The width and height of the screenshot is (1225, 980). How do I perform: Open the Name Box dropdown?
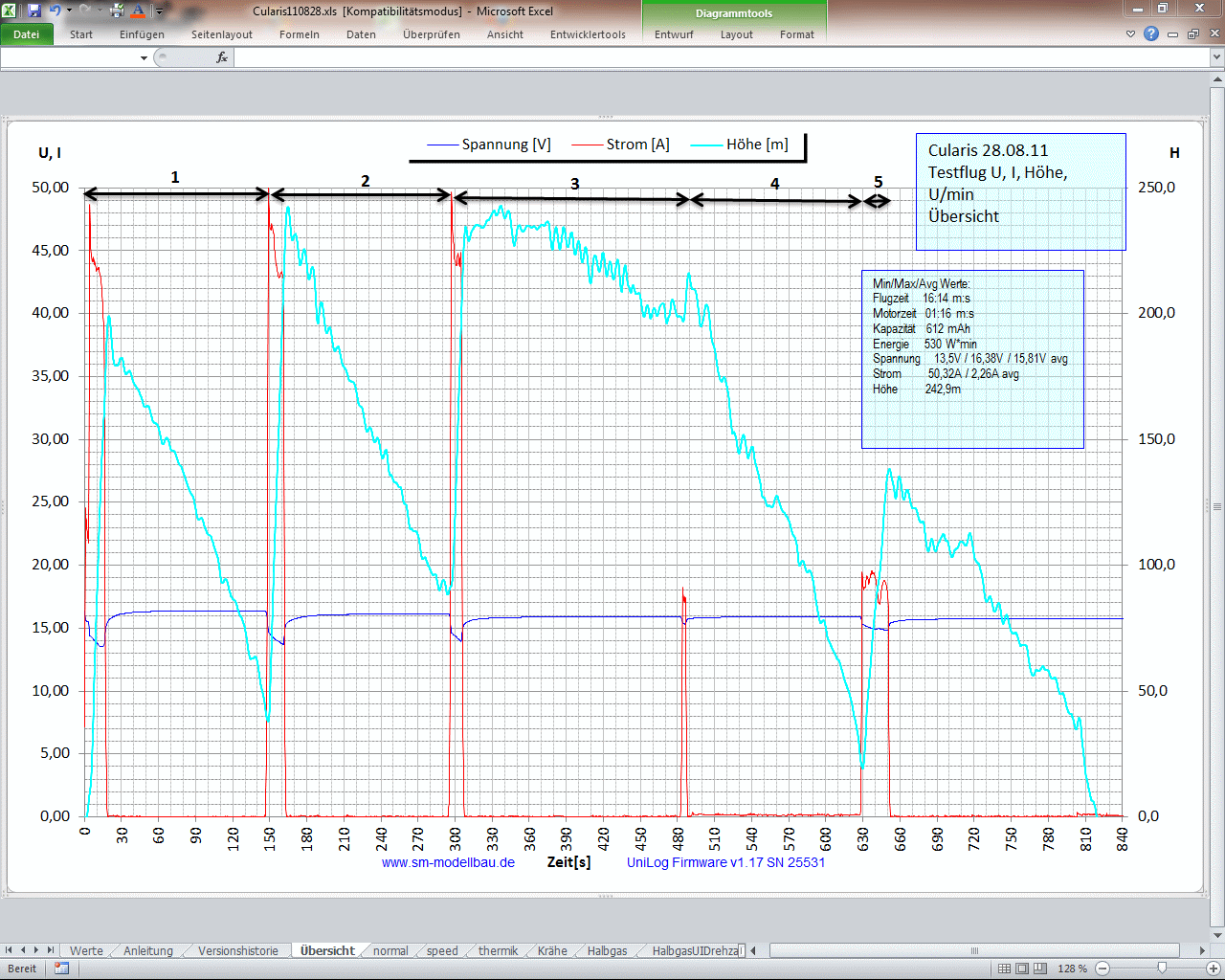(144, 58)
